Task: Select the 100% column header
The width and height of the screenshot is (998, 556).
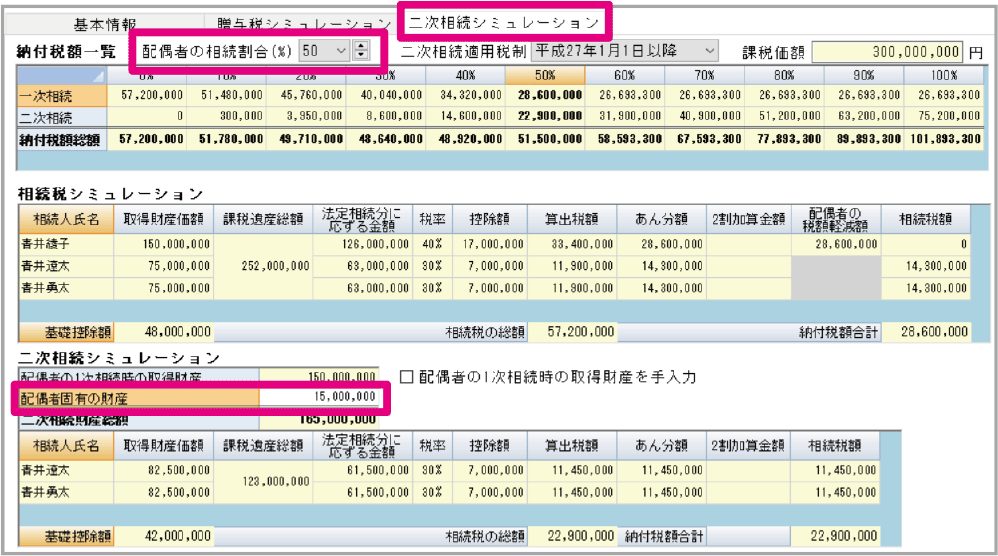Action: (x=943, y=76)
